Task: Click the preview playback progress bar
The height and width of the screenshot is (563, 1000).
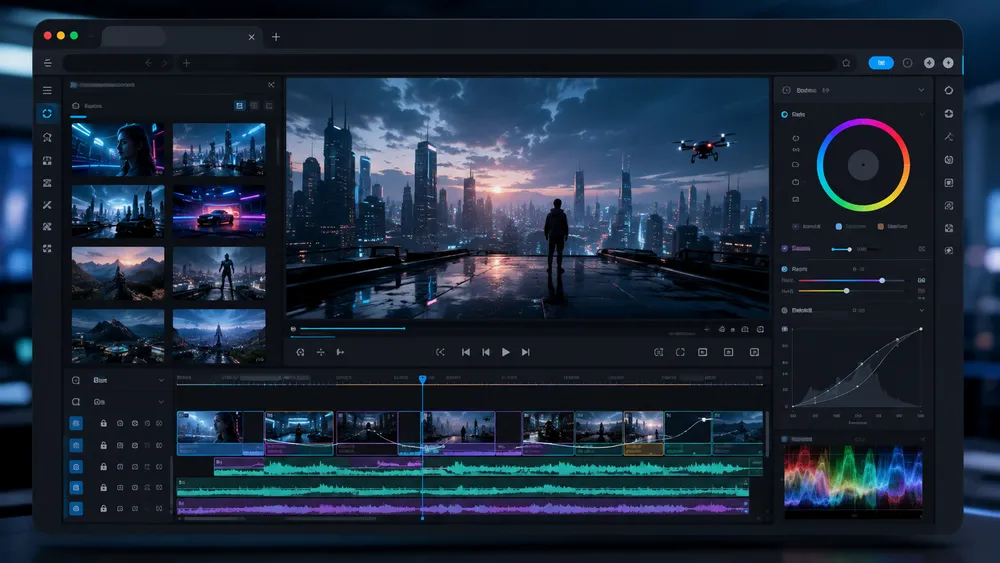Action: tap(352, 329)
